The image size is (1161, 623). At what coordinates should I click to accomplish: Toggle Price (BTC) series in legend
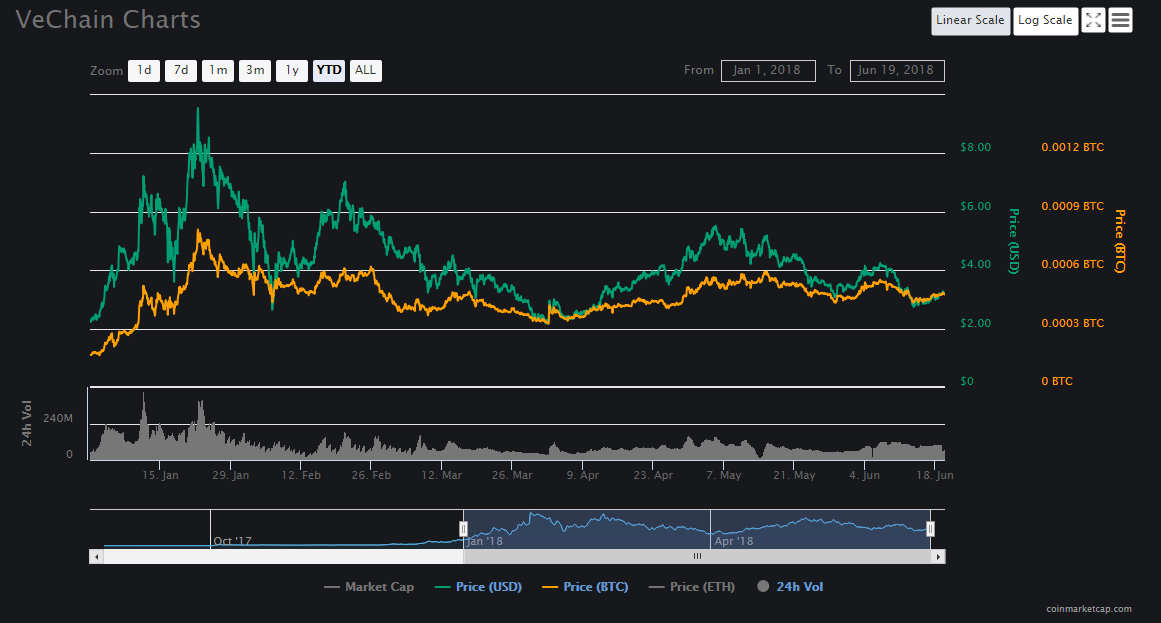pos(585,587)
